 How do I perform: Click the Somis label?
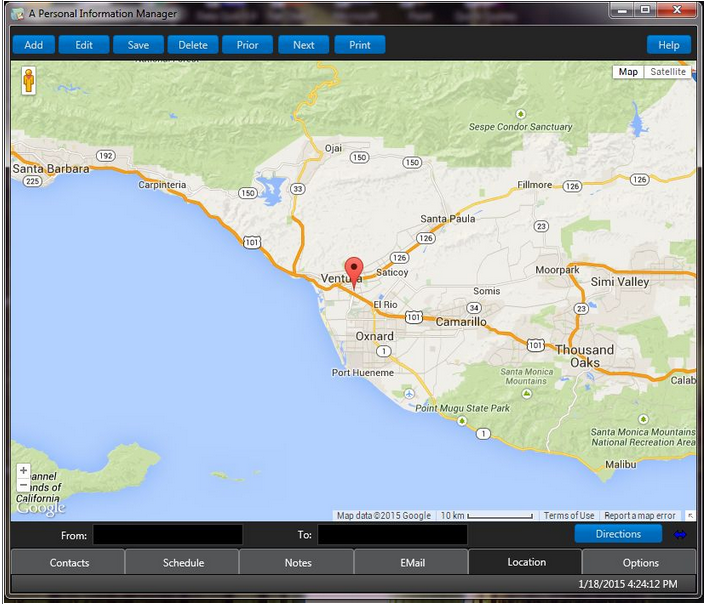tap(486, 291)
